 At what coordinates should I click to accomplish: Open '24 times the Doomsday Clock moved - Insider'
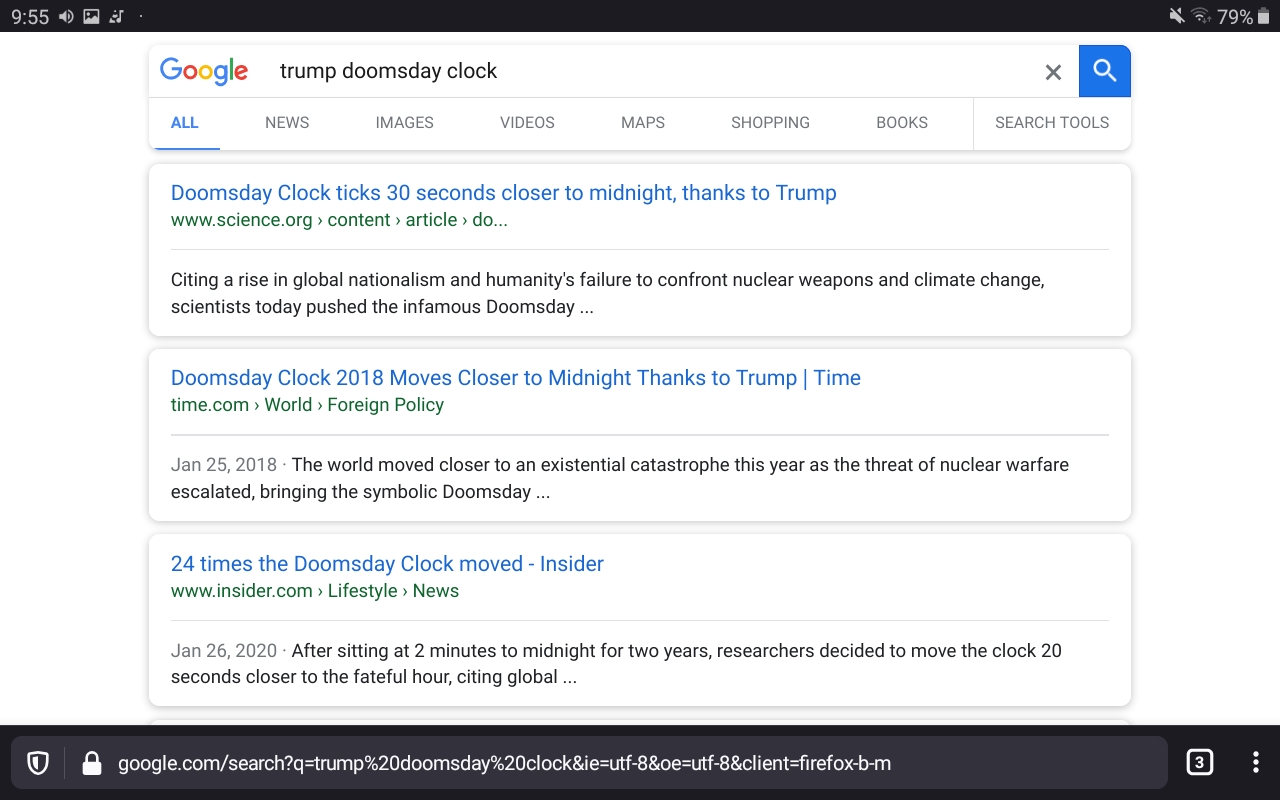(x=387, y=564)
